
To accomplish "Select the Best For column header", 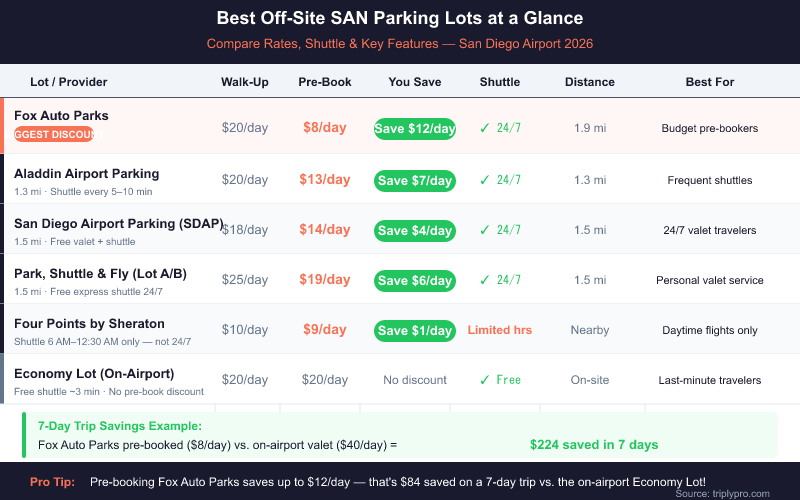I will click(710, 82).
